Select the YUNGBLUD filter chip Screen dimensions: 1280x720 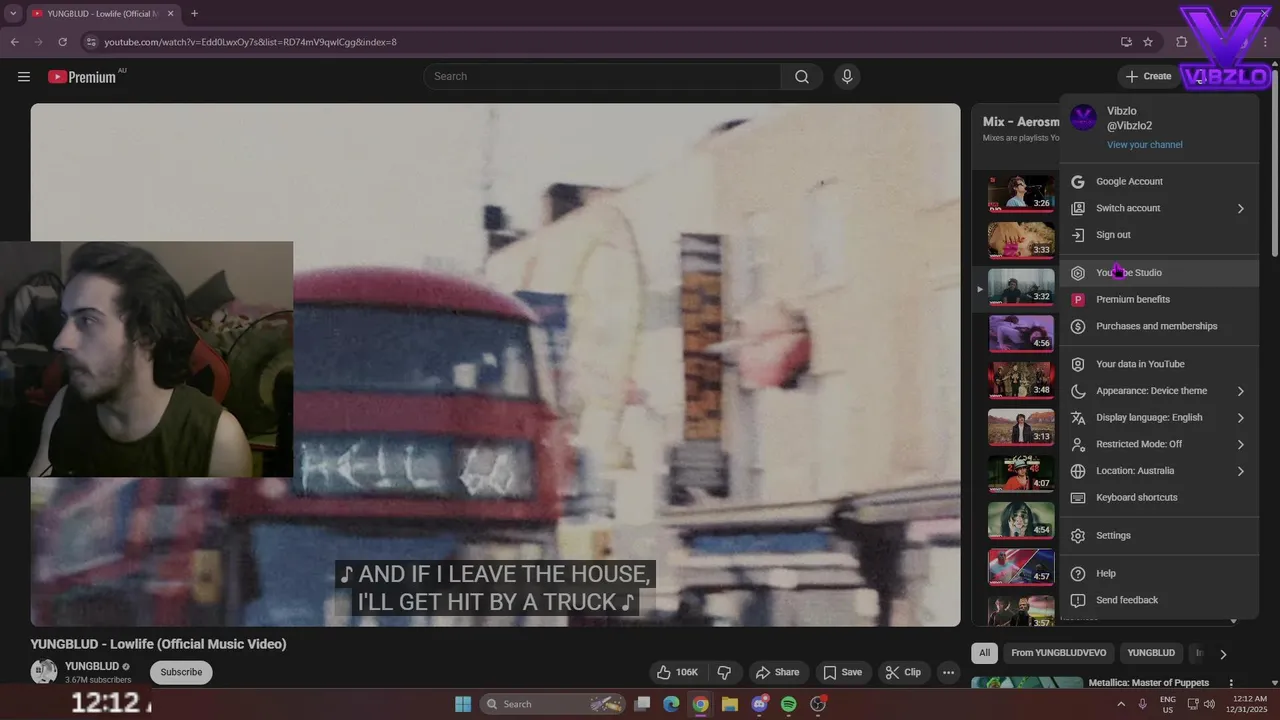point(1151,653)
